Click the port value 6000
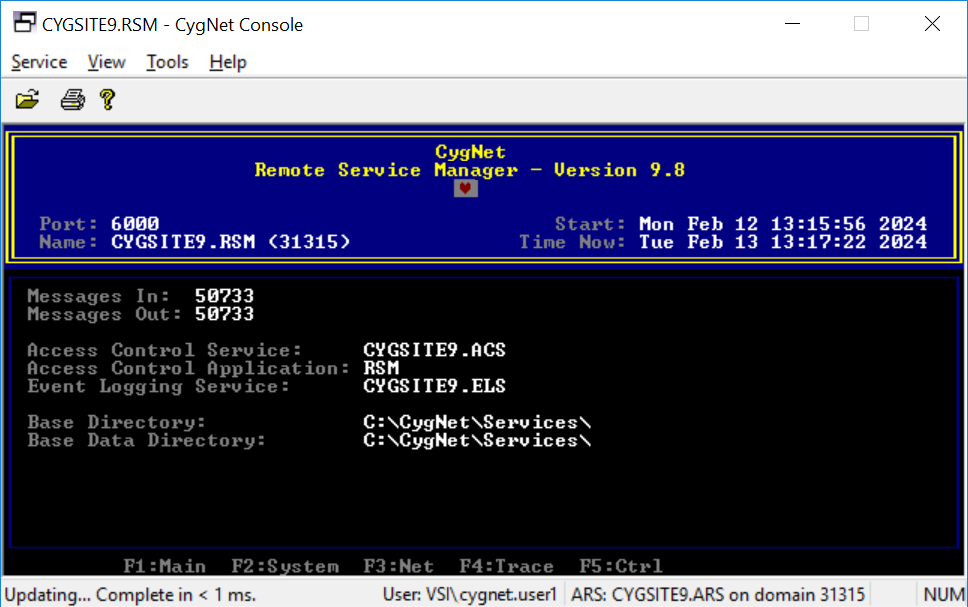Screen dimensions: 968x607 pos(135,224)
